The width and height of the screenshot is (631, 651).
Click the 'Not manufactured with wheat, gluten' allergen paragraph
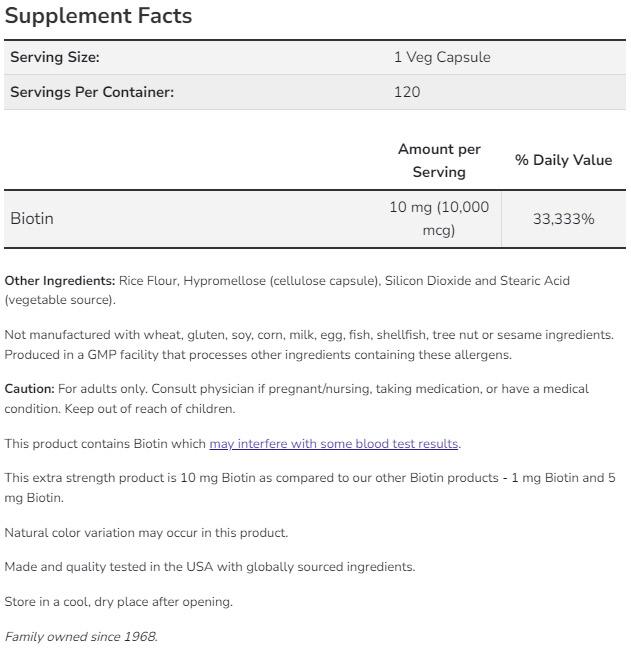(x=308, y=345)
